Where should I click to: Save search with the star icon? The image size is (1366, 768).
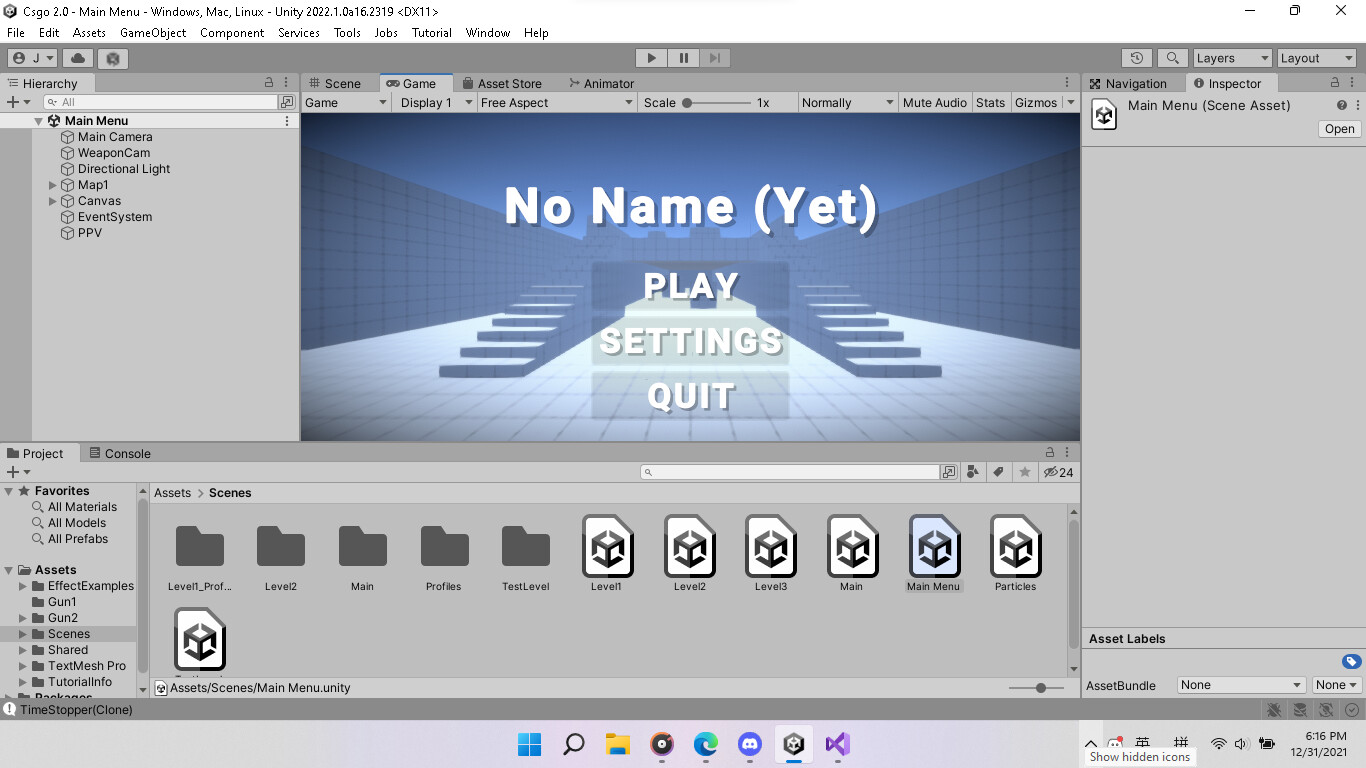[x=1024, y=471]
